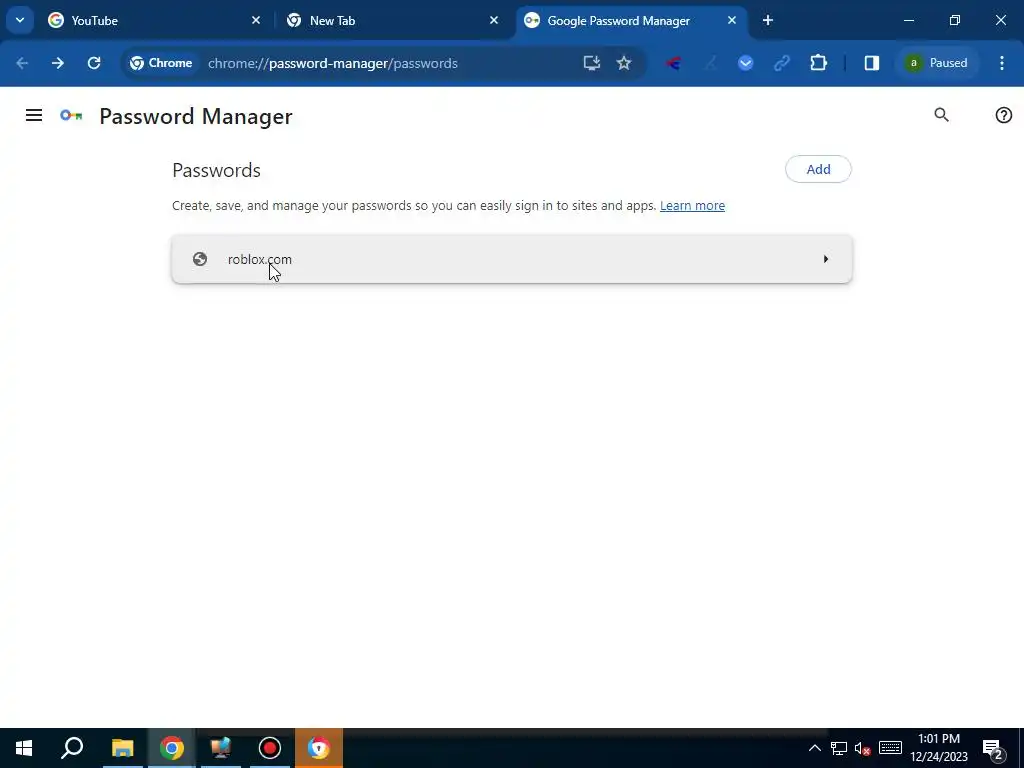Open the Extensions puzzle menu
The height and width of the screenshot is (768, 1024).
point(818,63)
